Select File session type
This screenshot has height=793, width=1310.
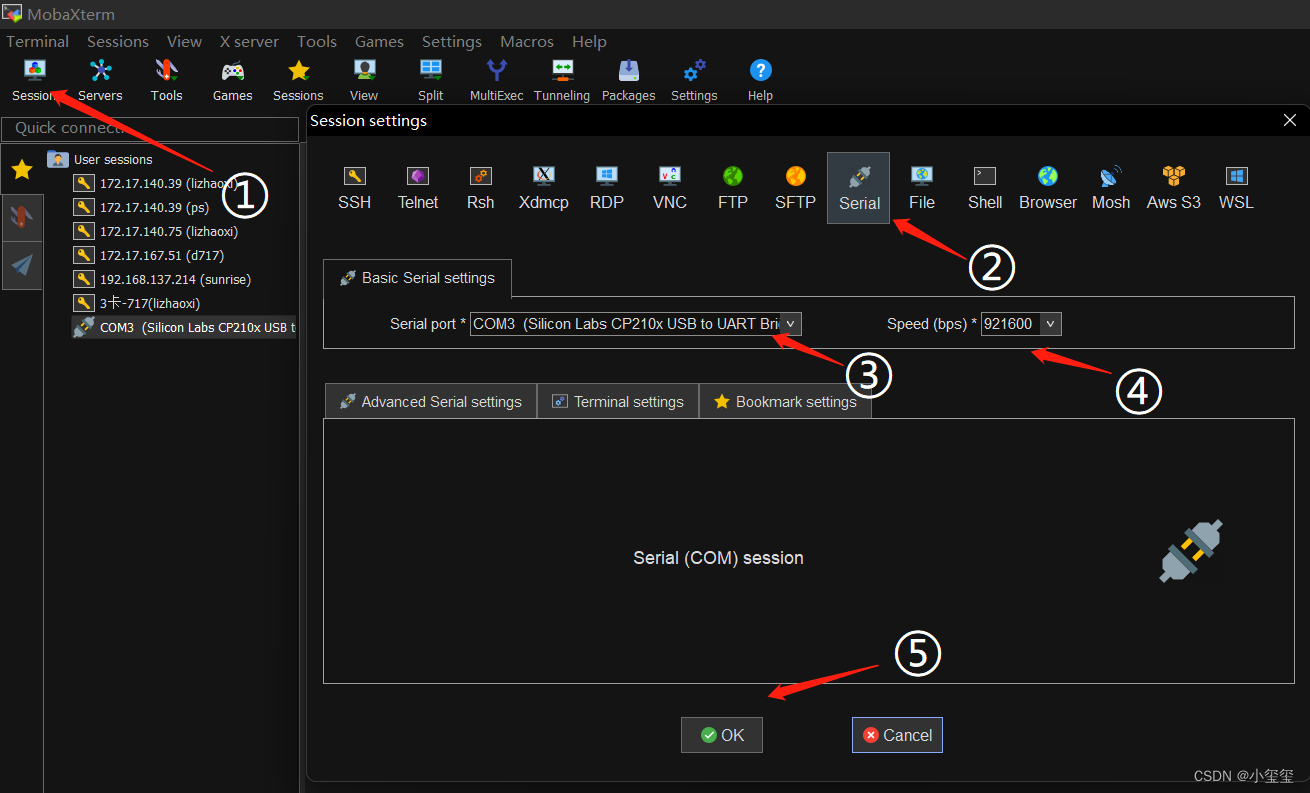pyautogui.click(x=922, y=188)
